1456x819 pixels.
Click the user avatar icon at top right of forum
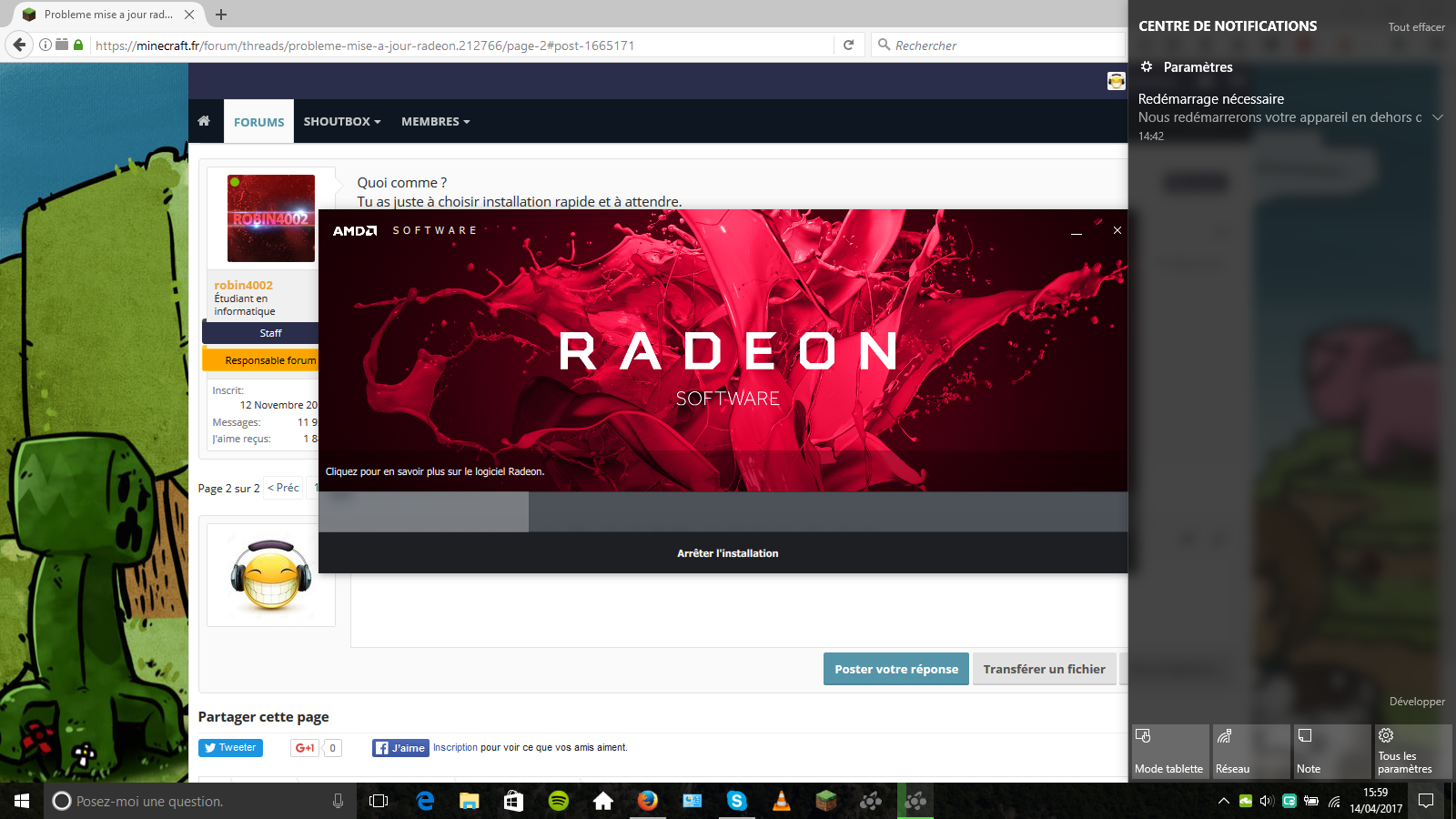[x=1117, y=81]
